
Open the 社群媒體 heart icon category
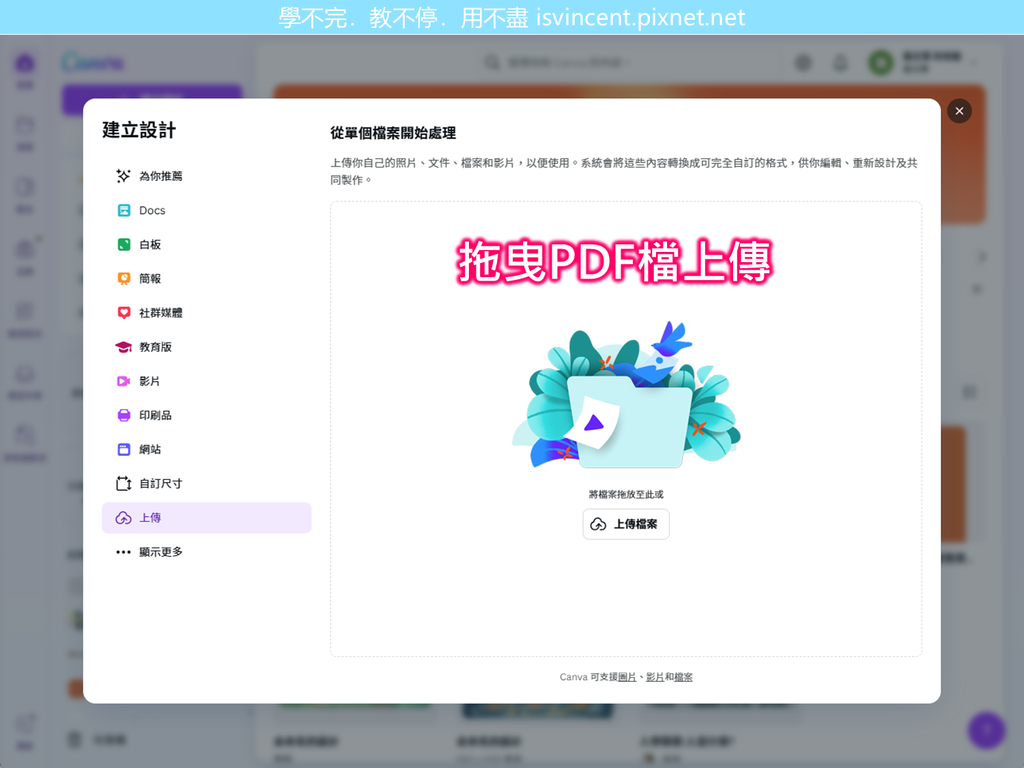[123, 313]
